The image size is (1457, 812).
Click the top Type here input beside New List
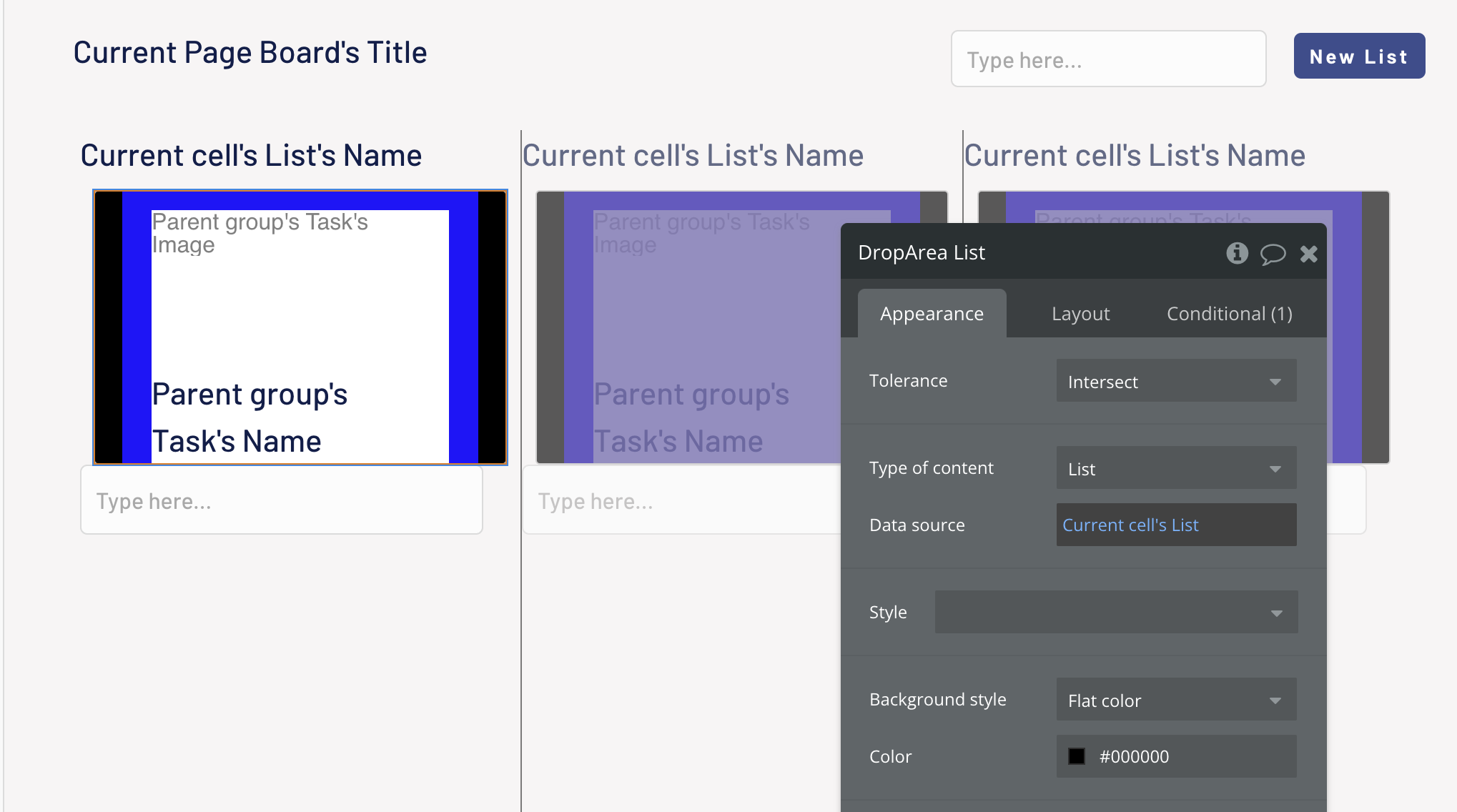click(x=1108, y=59)
